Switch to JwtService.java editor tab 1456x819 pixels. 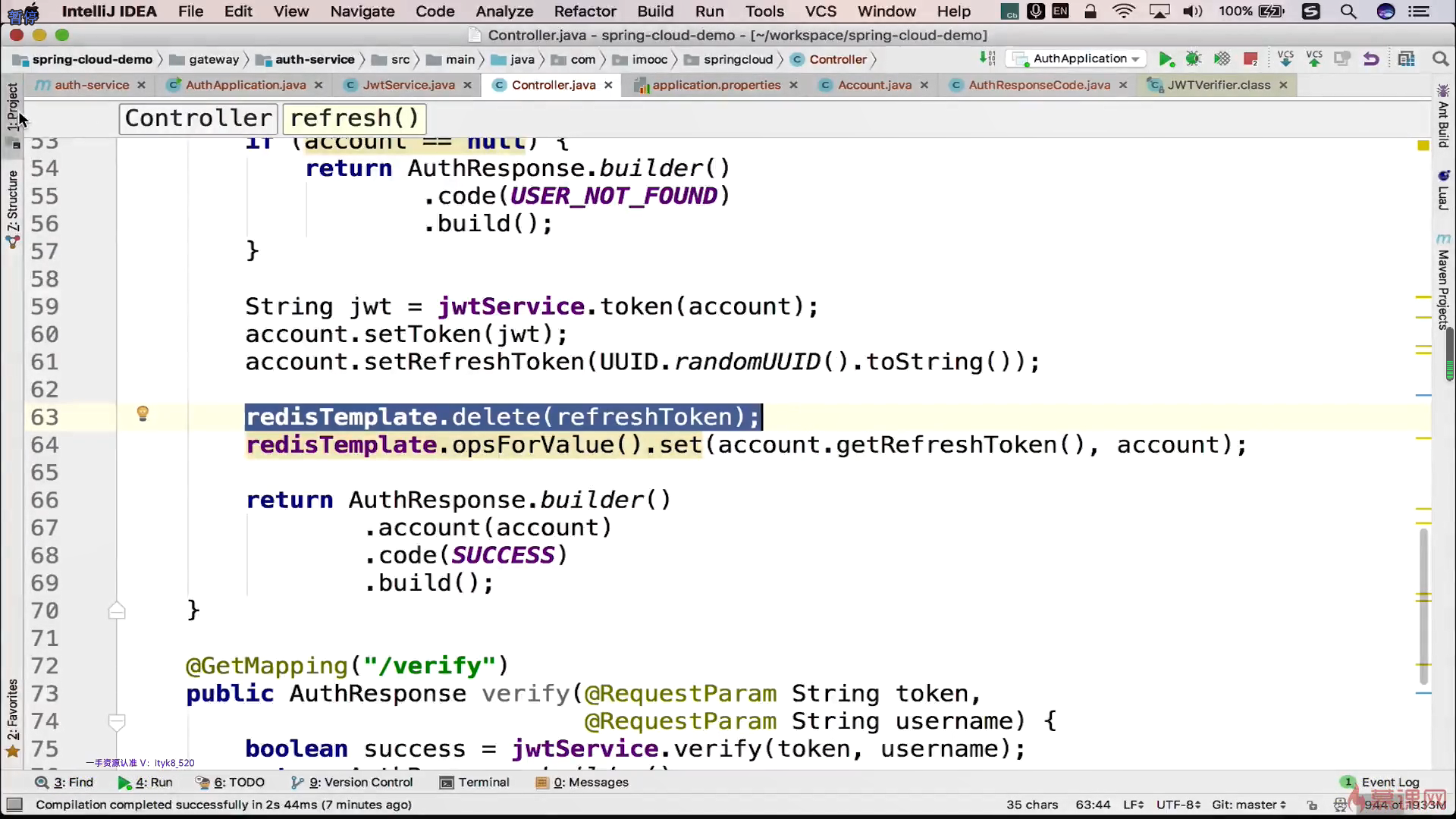(408, 85)
